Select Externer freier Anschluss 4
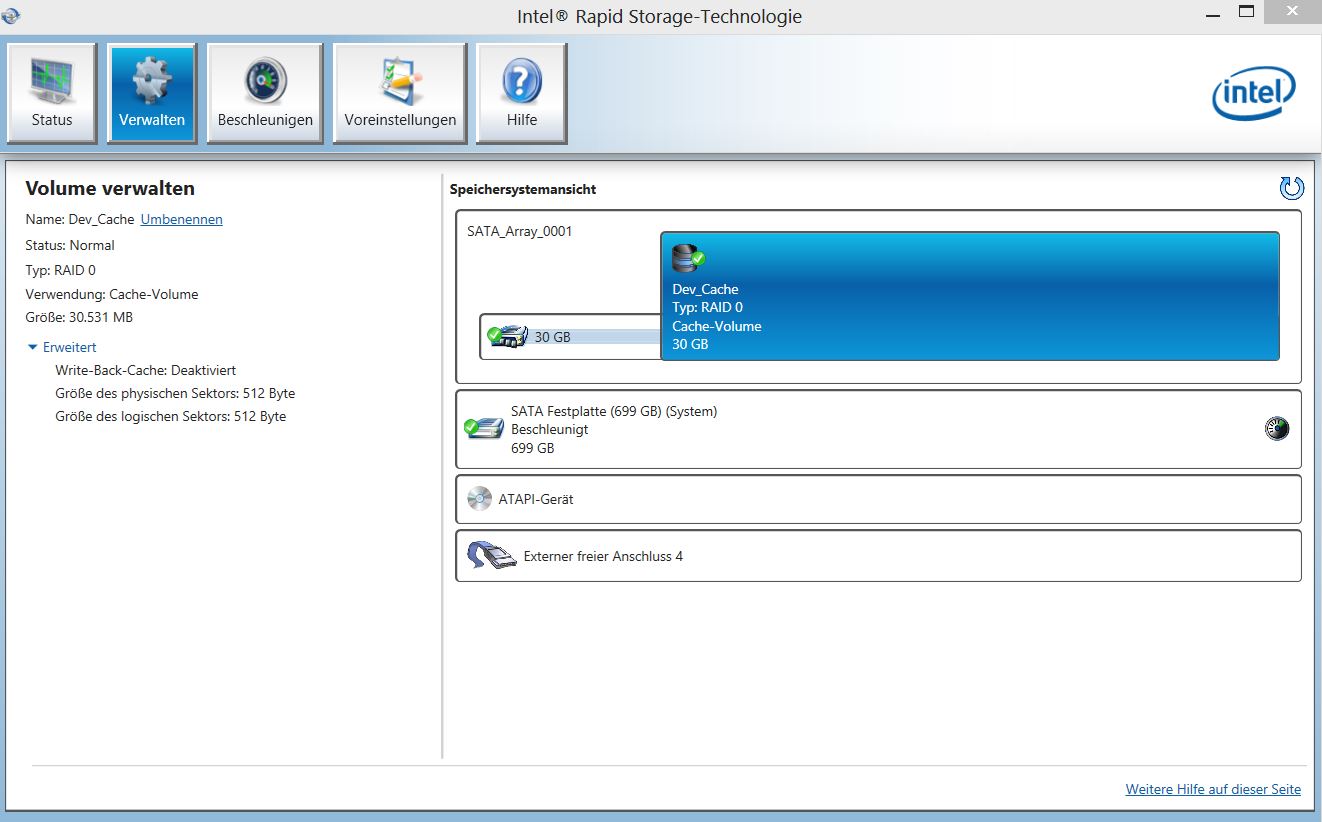 878,556
